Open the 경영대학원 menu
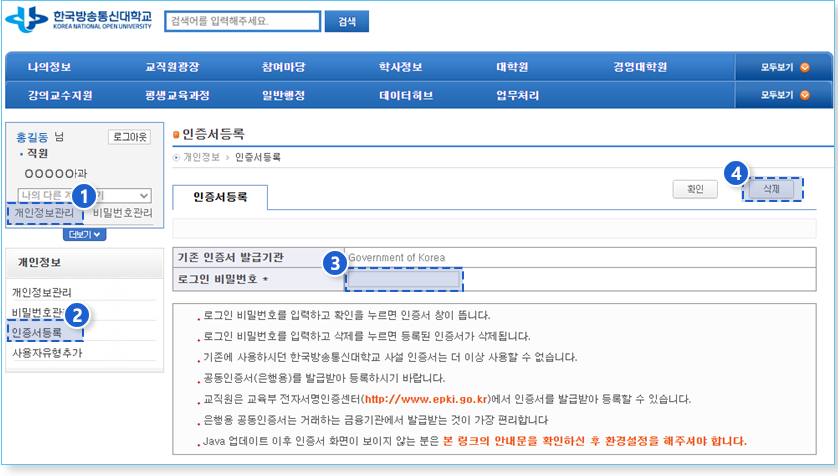Viewport: 838px width, 476px height. point(640,67)
